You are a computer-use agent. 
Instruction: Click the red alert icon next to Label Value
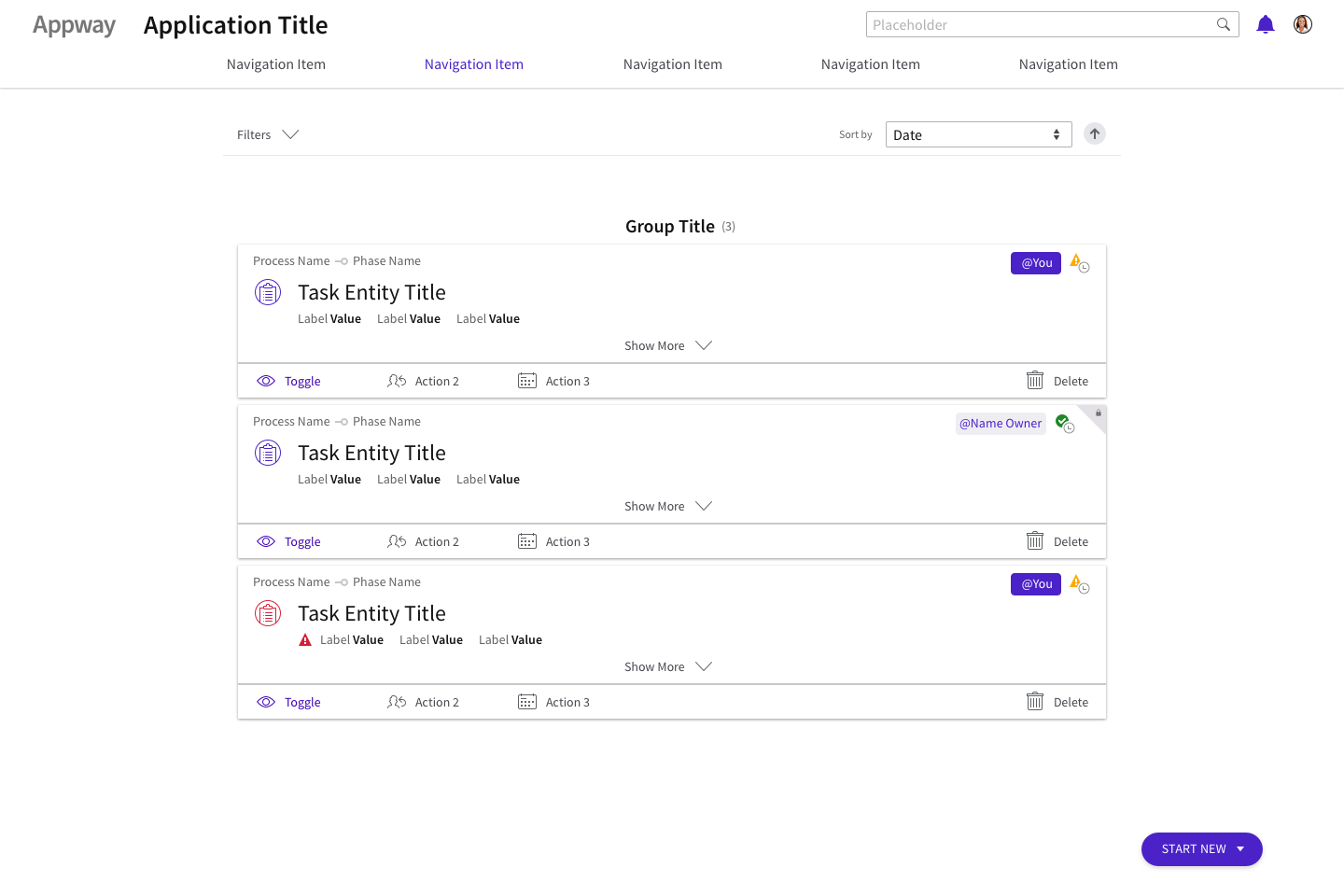305,639
